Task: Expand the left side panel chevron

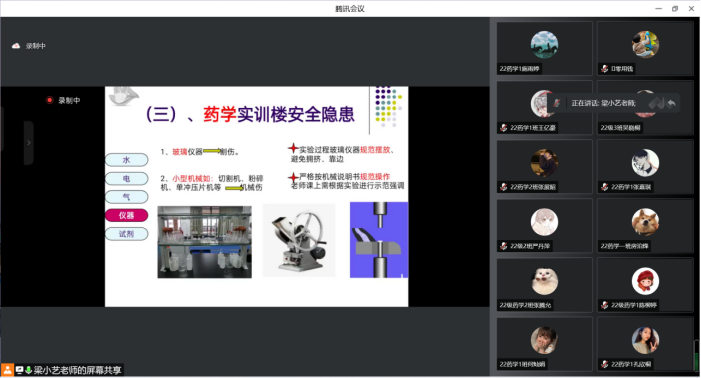Action: coord(29,143)
